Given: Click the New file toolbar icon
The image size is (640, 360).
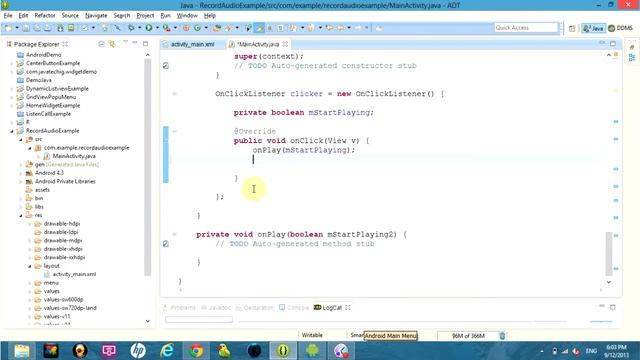Looking at the screenshot, I should pyautogui.click(x=8, y=28).
